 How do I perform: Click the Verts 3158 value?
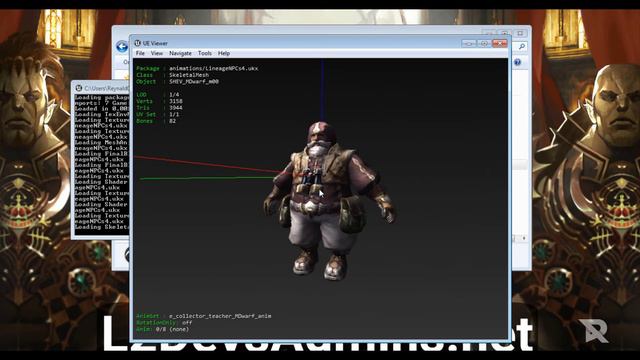click(176, 101)
